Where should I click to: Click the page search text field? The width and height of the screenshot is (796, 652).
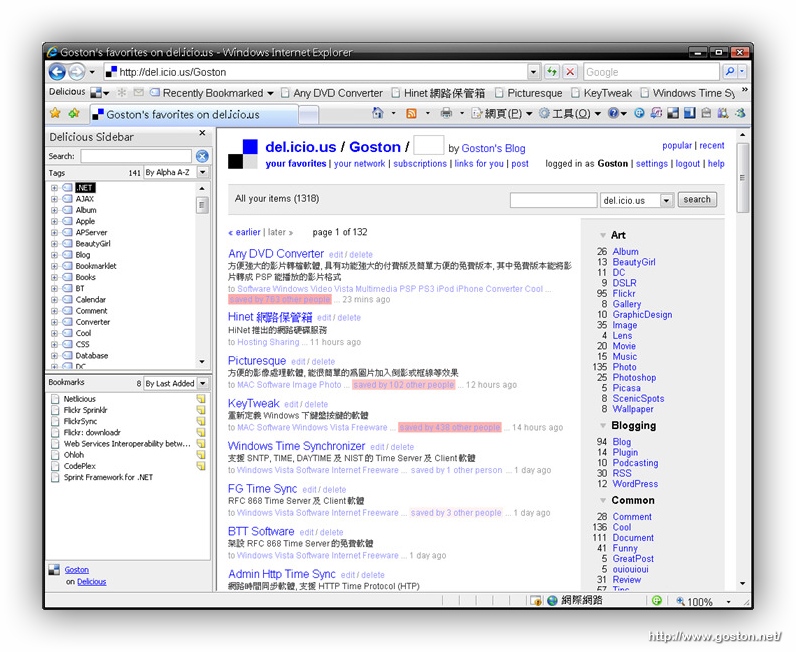tap(553, 200)
